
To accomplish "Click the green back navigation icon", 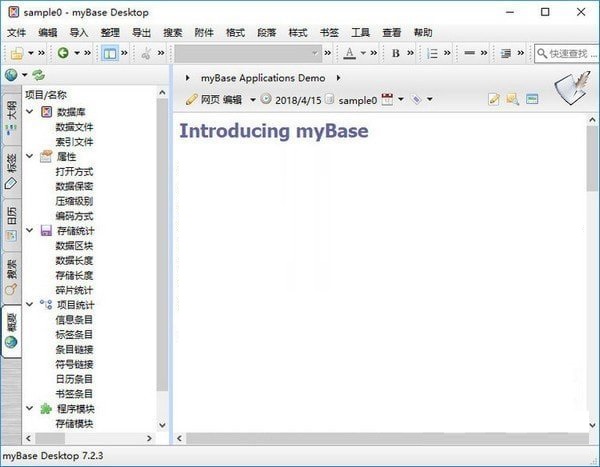I will [63, 52].
